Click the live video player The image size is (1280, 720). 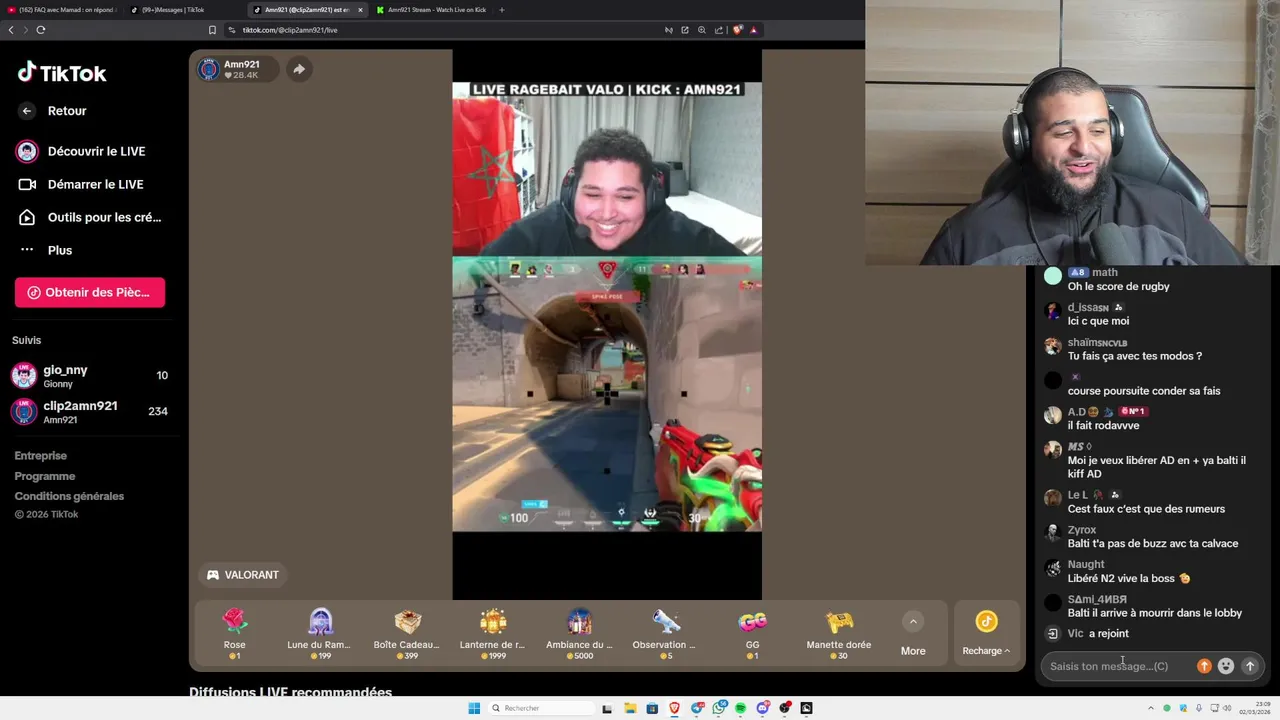(607, 325)
